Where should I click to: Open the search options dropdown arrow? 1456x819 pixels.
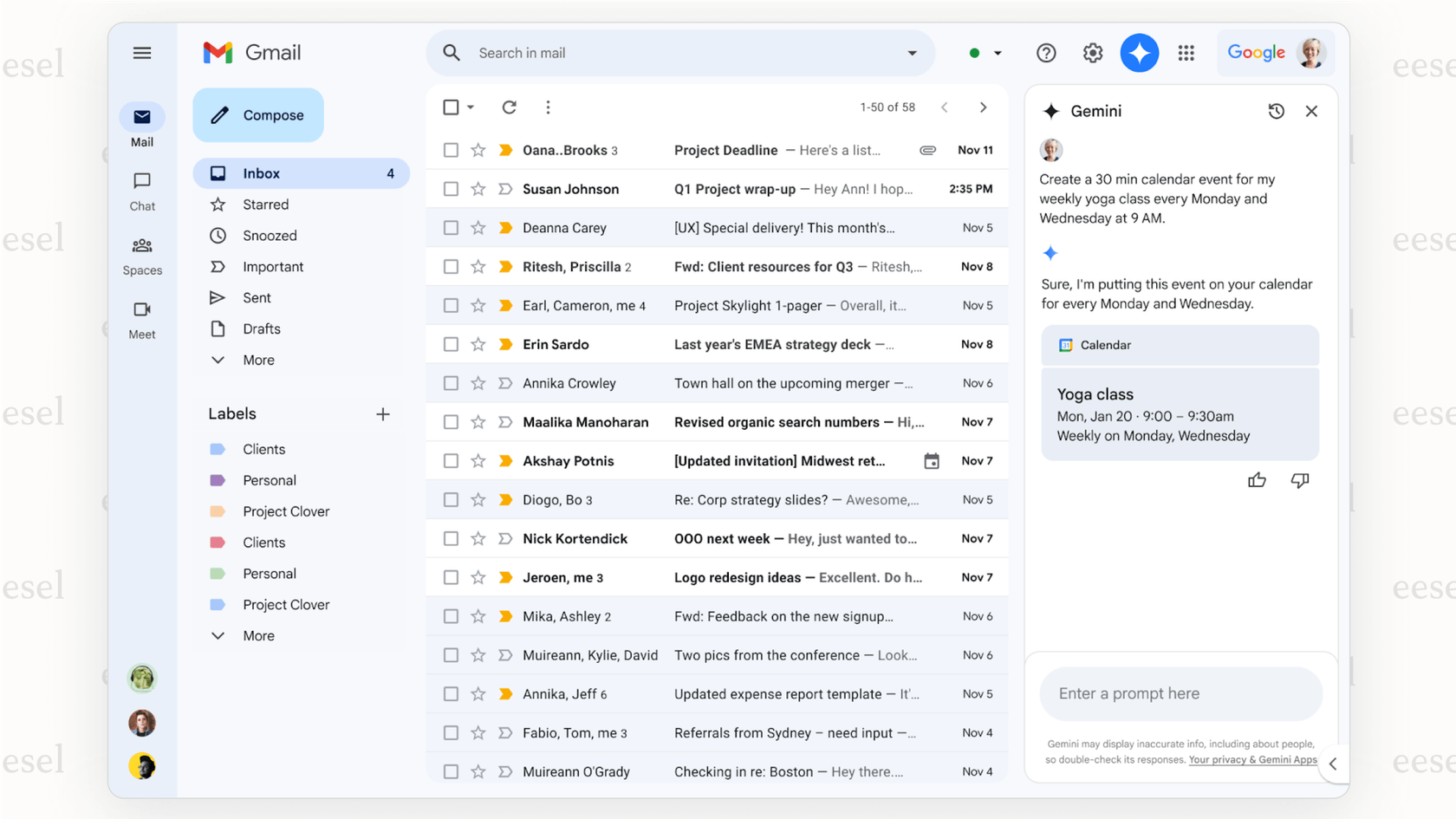coord(912,53)
